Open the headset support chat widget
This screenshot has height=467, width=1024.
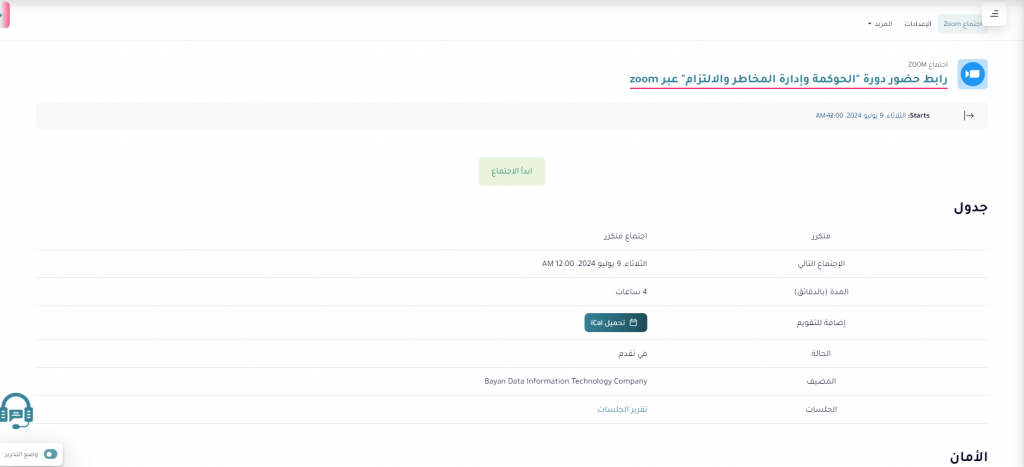click(16, 410)
